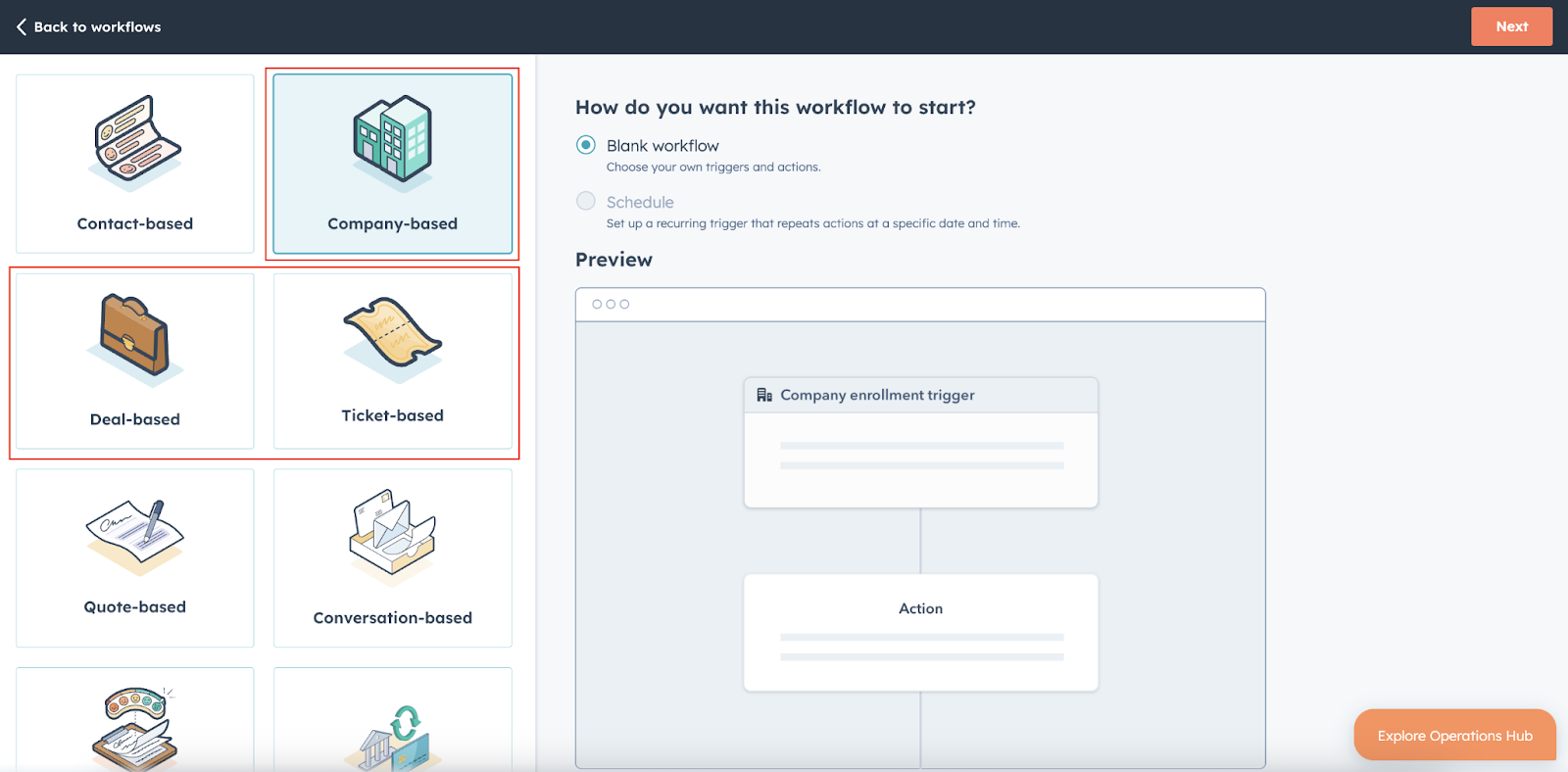Click the 'How do you want this workflow to start?' heading

[775, 107]
